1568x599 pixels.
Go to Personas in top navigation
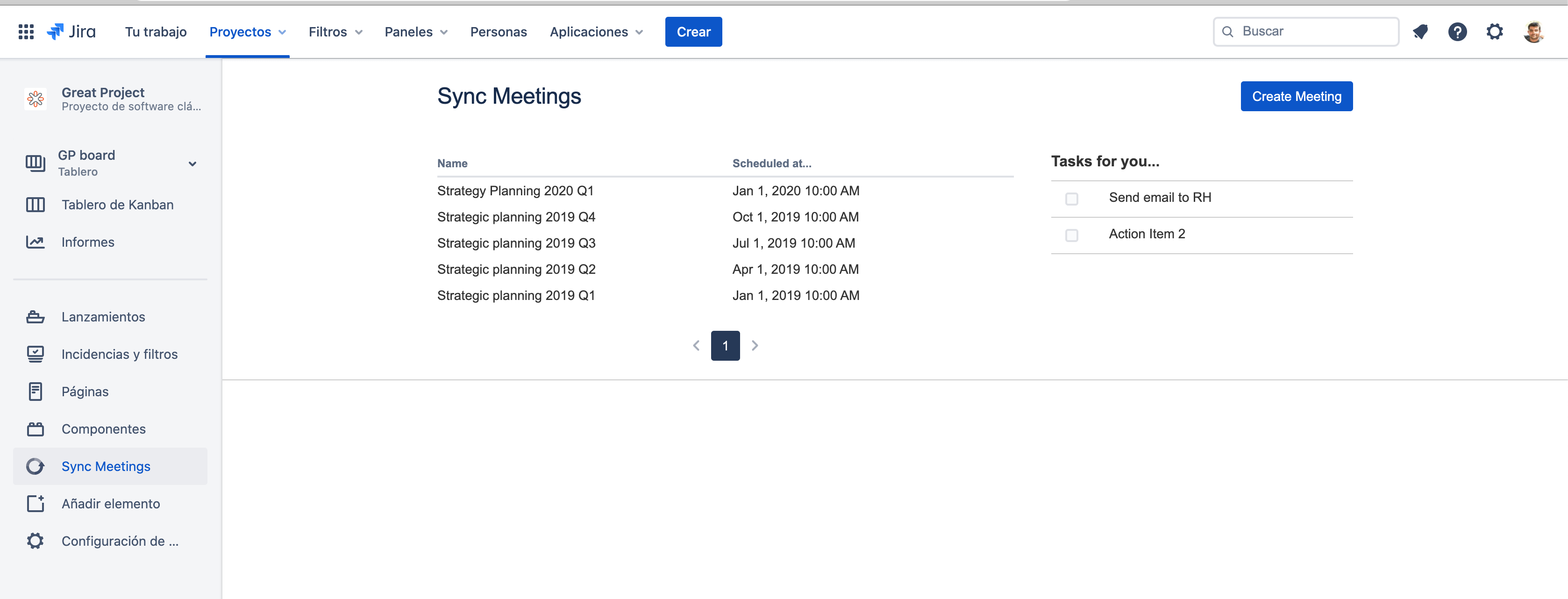click(498, 32)
